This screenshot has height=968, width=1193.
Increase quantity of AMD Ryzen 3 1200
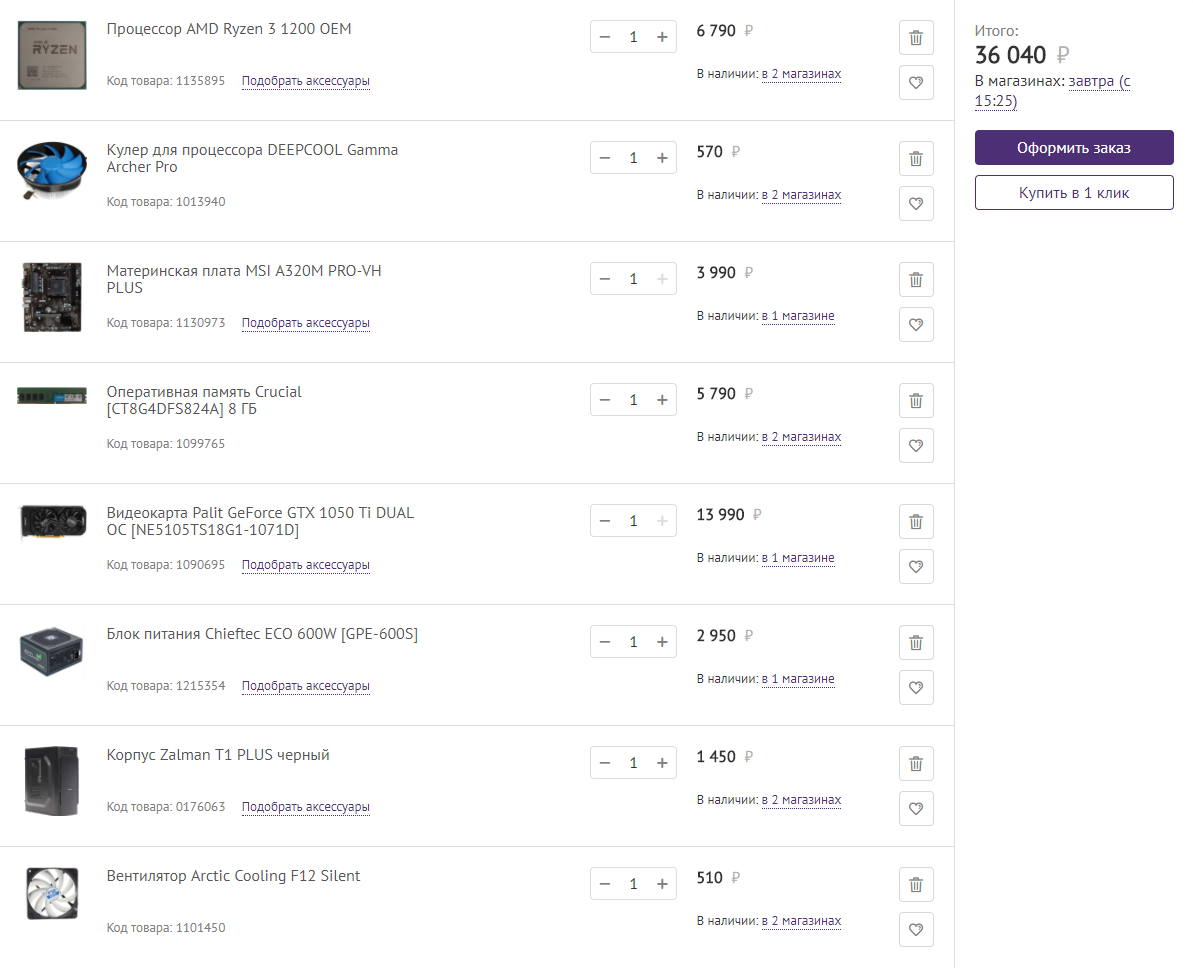point(662,37)
